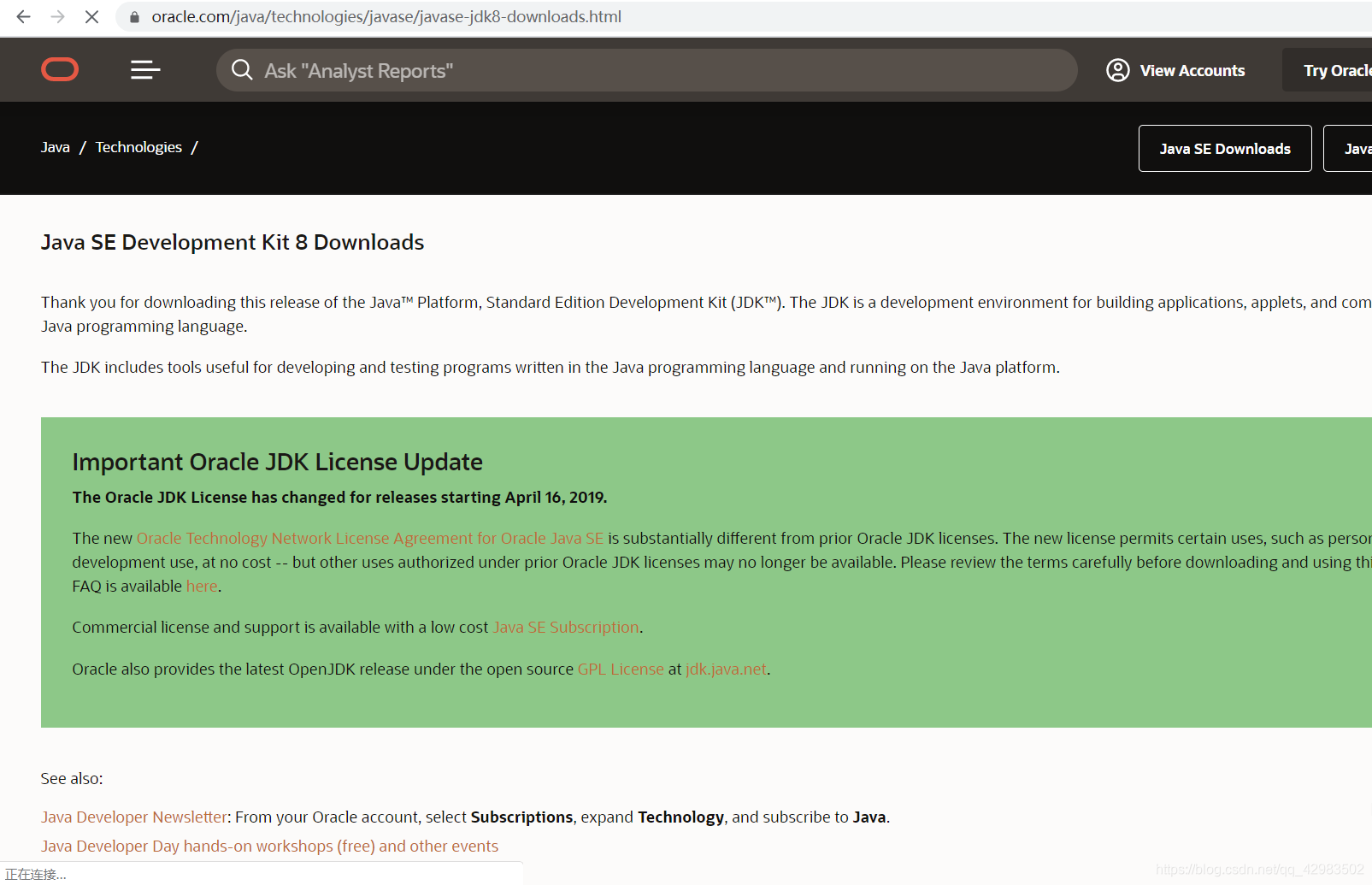View site security info via lock icon

pyautogui.click(x=134, y=17)
